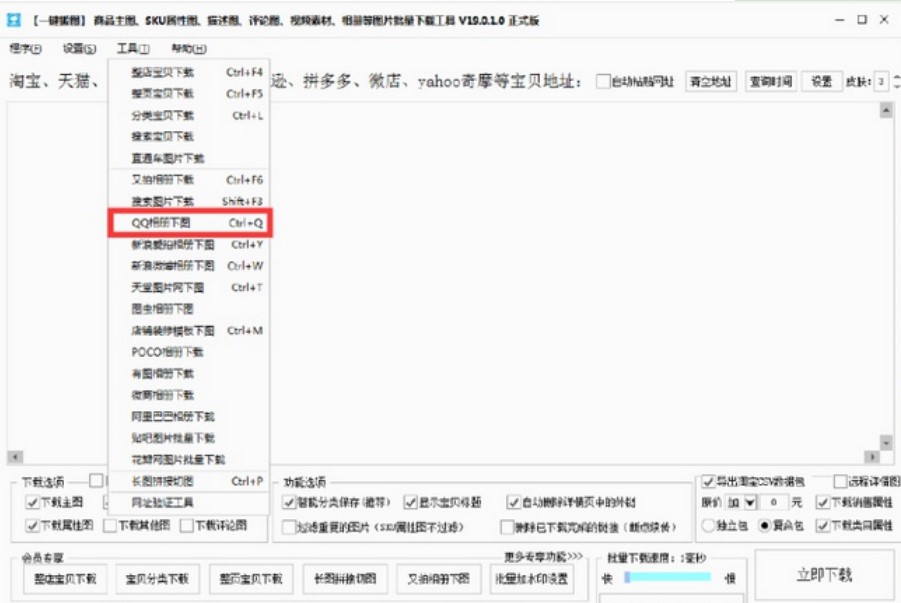Choose 天堂图片网下图 menu entry
901x603 pixels.
click(189, 287)
